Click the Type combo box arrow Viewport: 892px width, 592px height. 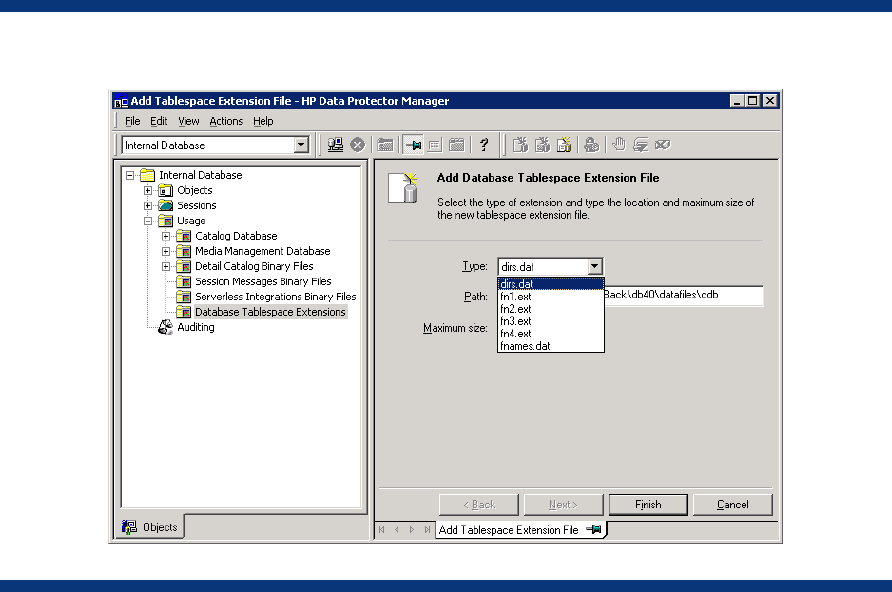[595, 267]
